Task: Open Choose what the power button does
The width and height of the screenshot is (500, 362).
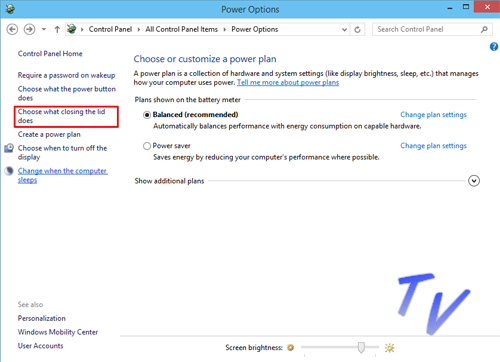Action: [x=67, y=93]
